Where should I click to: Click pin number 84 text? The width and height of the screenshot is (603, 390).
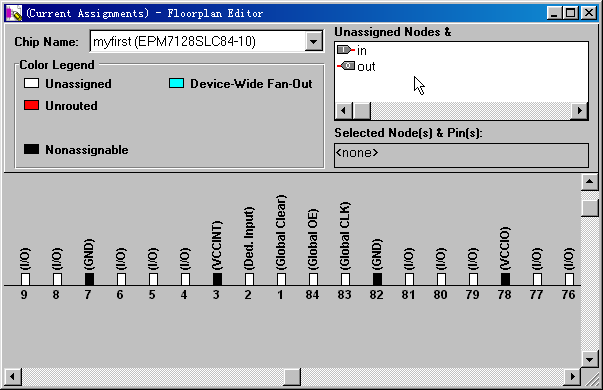tap(312, 295)
